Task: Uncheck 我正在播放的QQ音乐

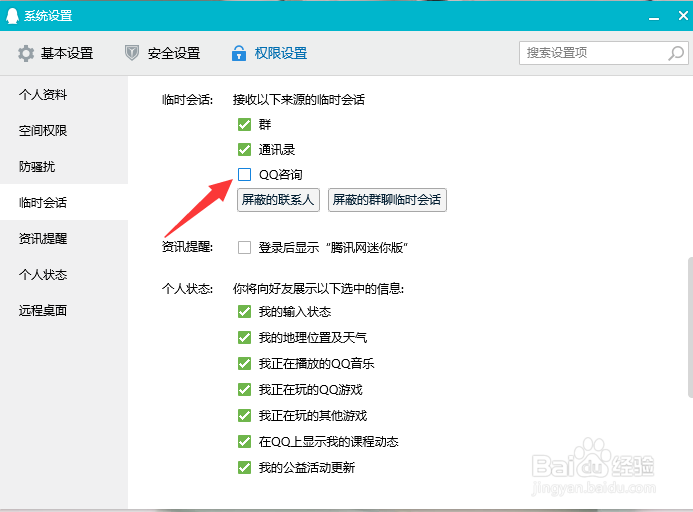Action: point(244,363)
